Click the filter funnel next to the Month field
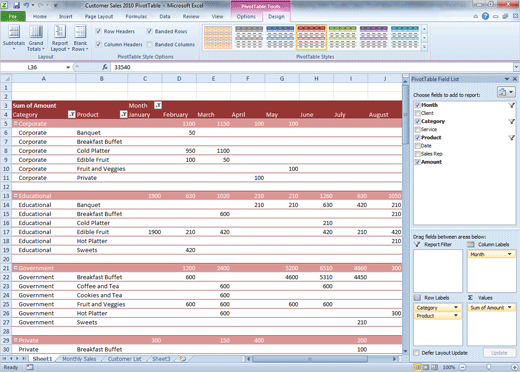The width and height of the screenshot is (520, 372). [511, 105]
